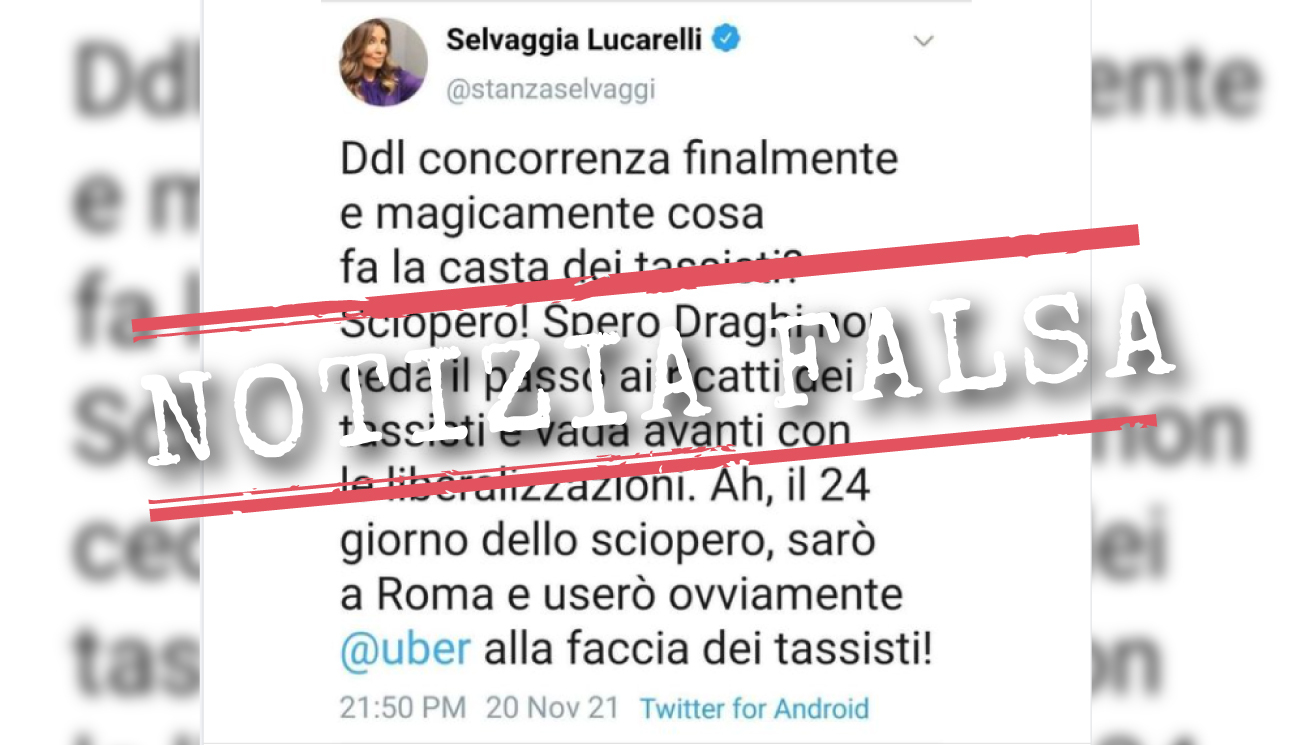Click the blue verified badge icon
Image resolution: width=1300 pixels, height=745 pixels.
pos(726,41)
